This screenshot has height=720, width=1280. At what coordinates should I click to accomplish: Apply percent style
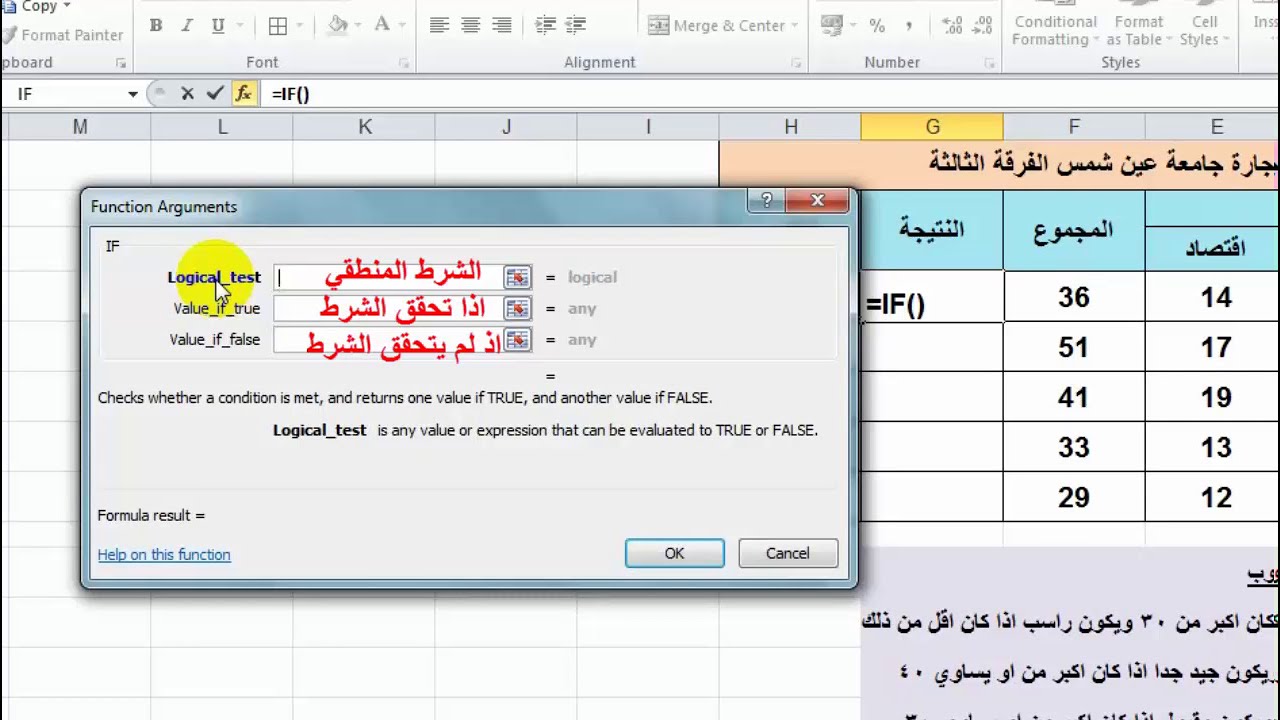[877, 26]
